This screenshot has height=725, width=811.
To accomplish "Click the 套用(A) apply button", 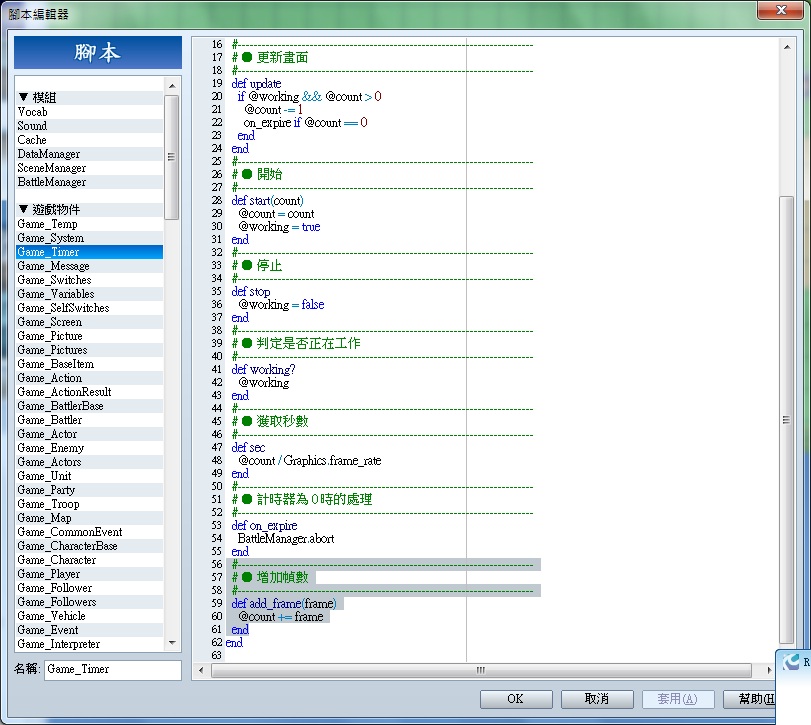I will (x=678, y=699).
